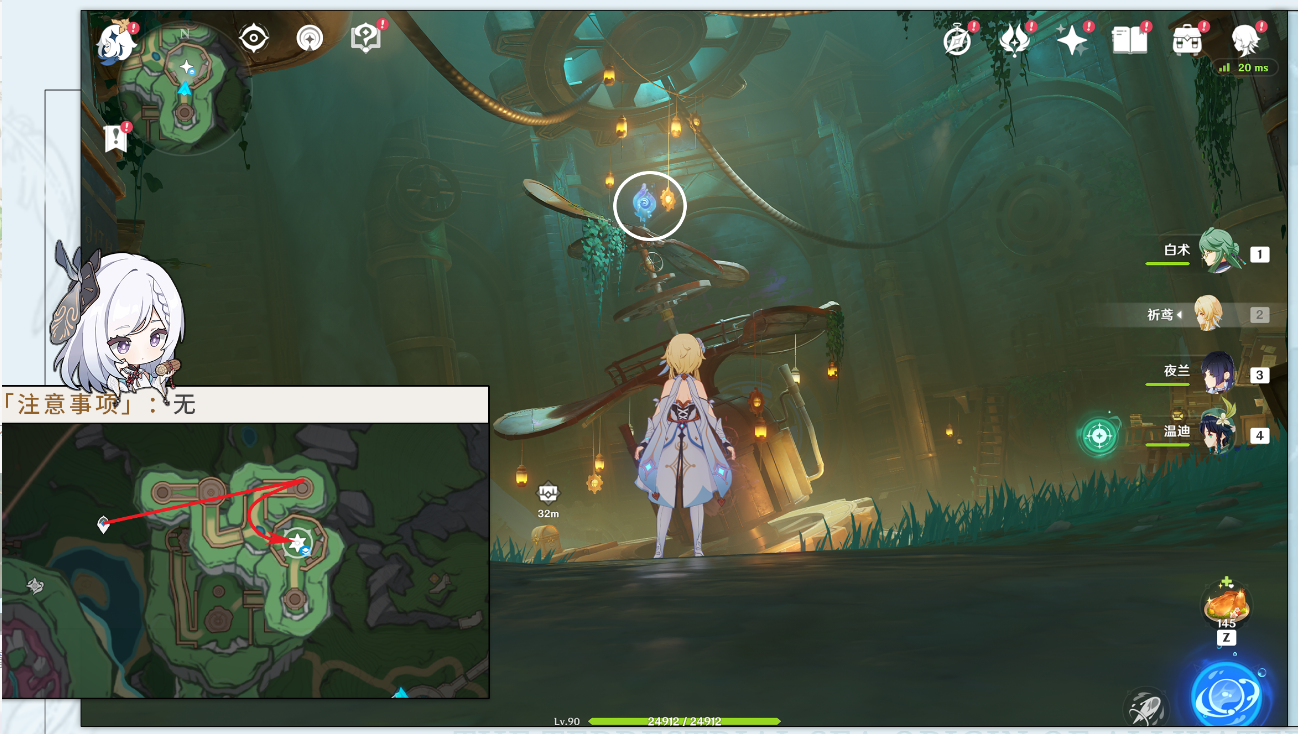1298x734 pixels.
Task: Switch to 白术 by clicking portrait
Action: pos(1219,250)
